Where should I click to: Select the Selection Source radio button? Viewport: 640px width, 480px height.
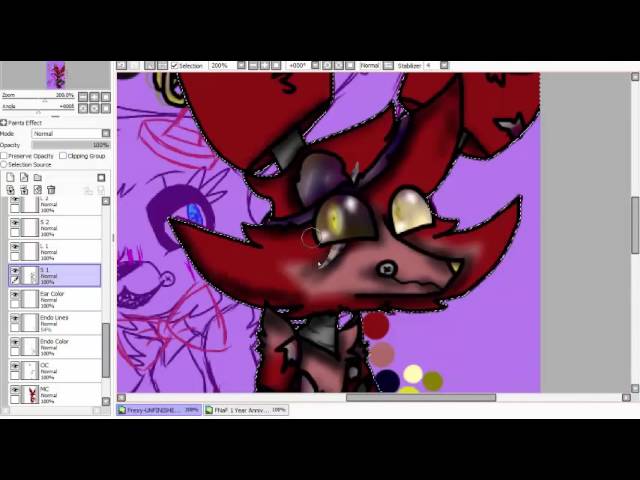click(4, 164)
